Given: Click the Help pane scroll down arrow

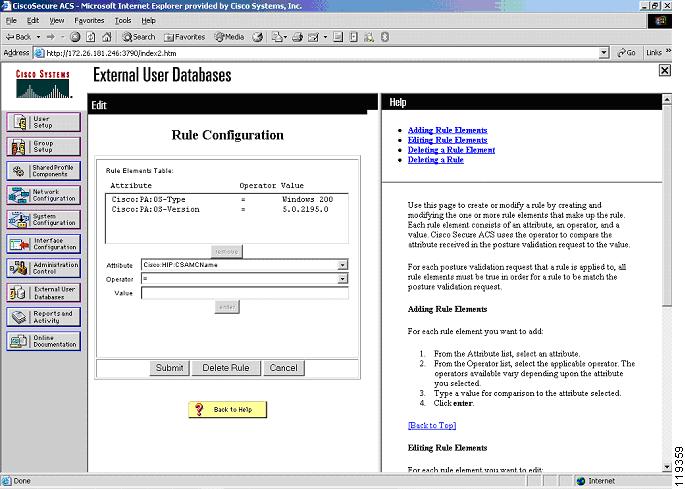Looking at the screenshot, I should point(667,467).
